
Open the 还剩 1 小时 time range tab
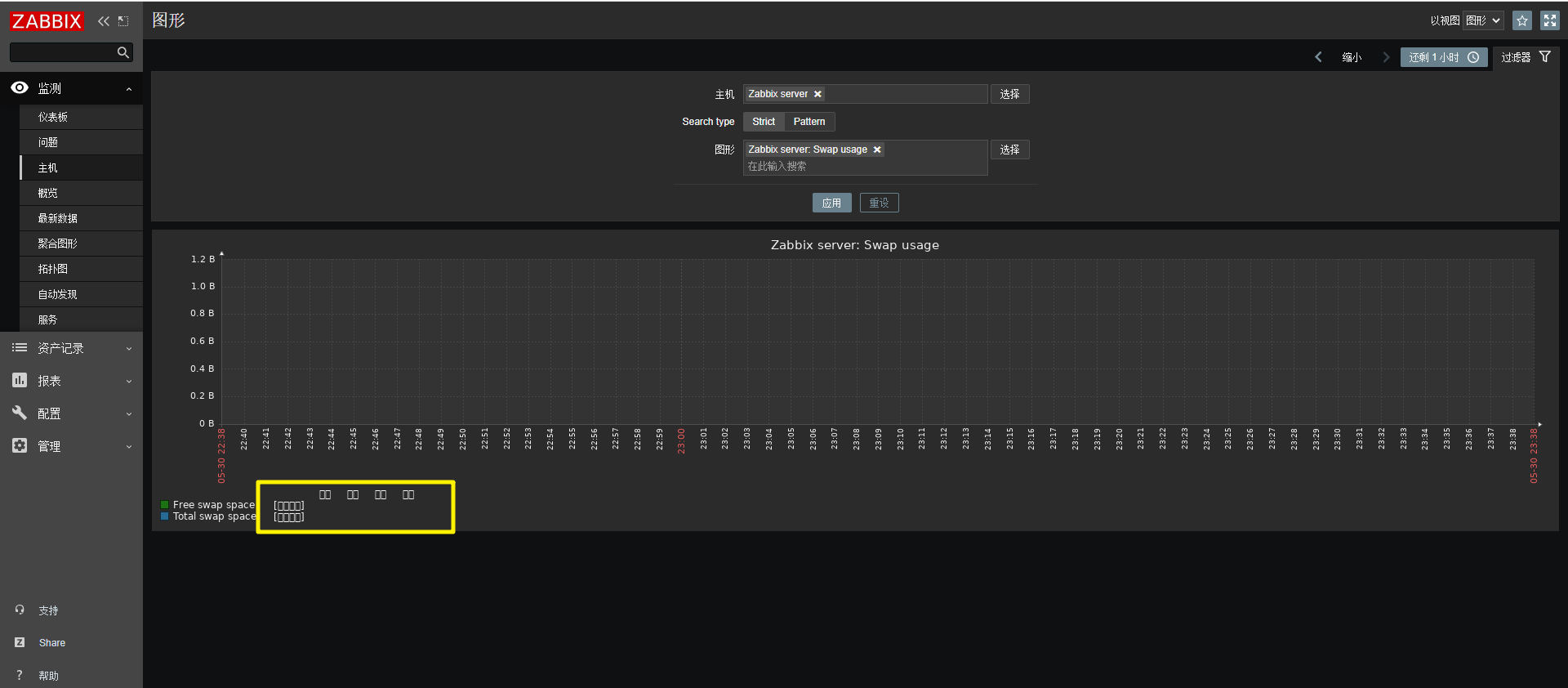[x=1444, y=57]
